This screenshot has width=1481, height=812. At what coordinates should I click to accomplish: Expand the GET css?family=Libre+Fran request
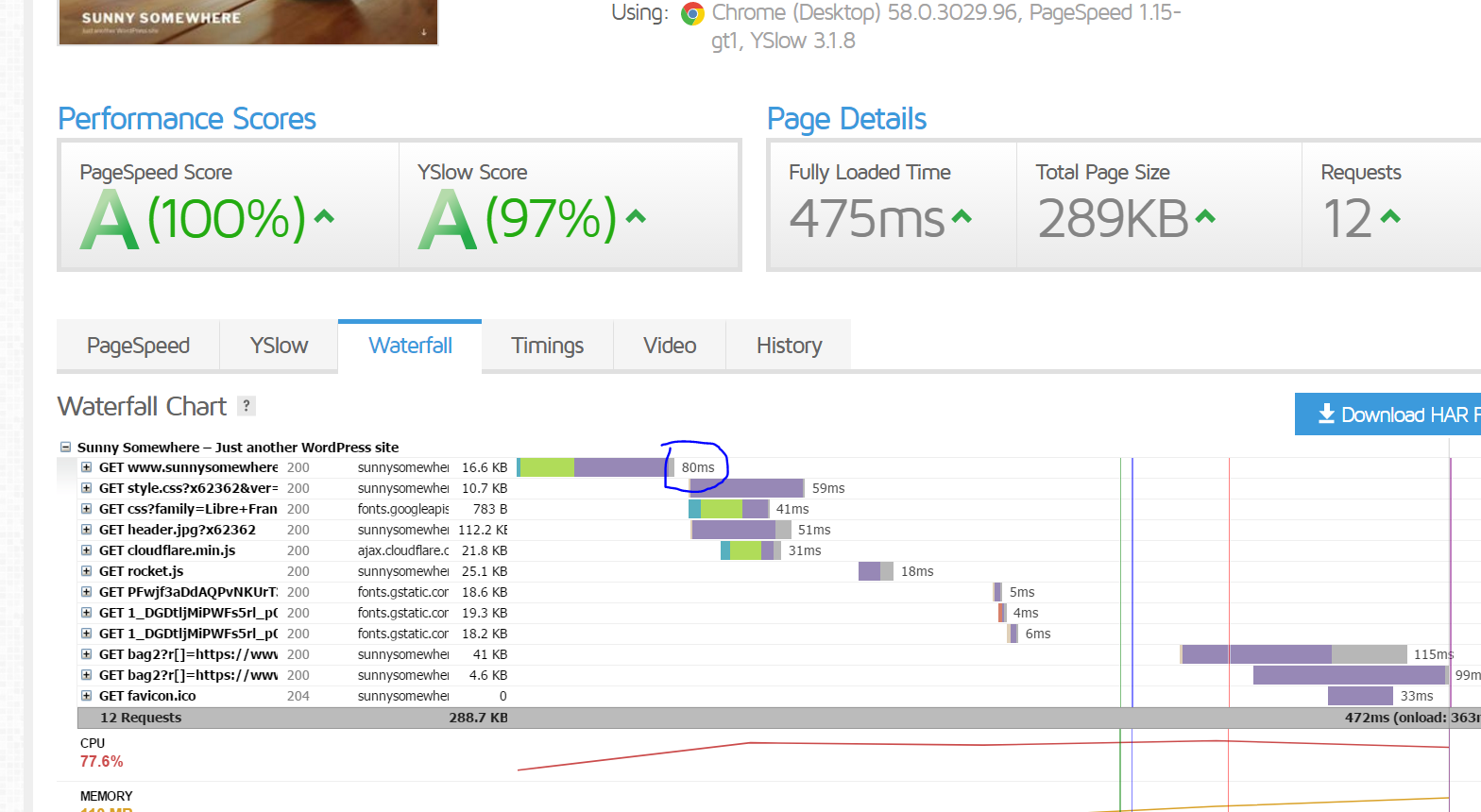click(86, 509)
